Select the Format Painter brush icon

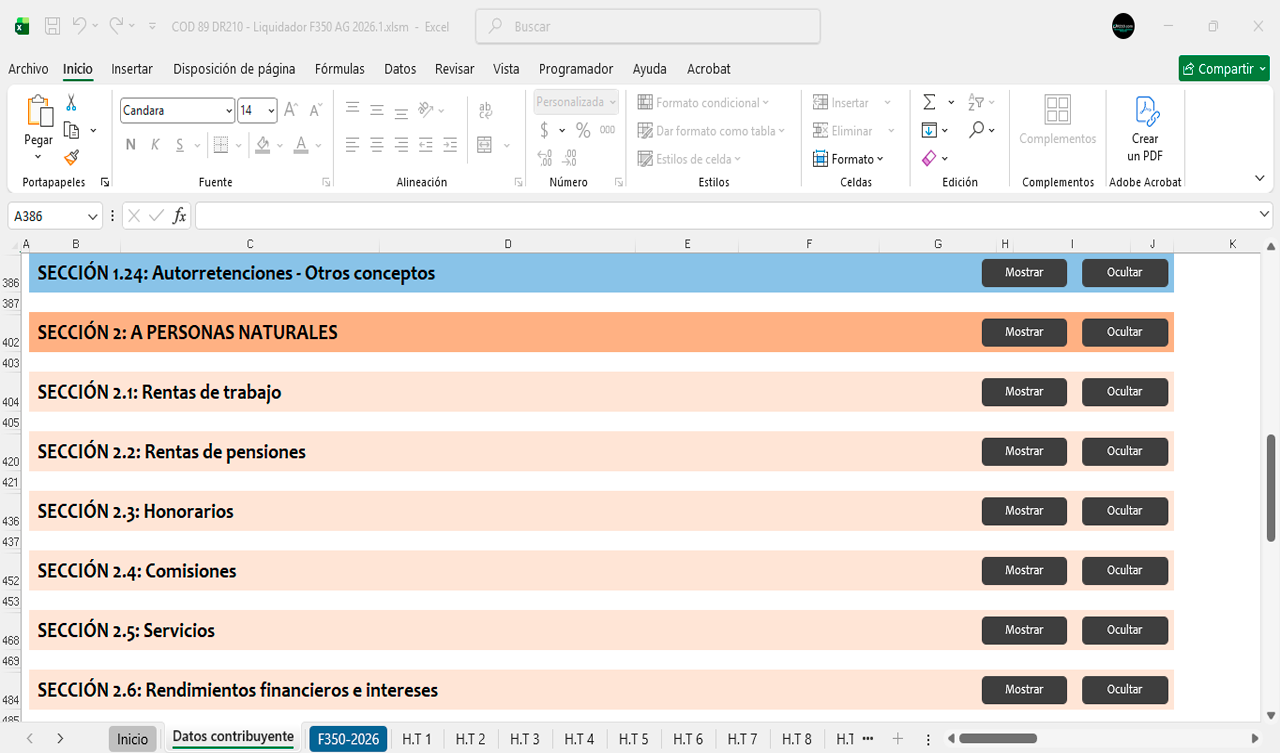click(71, 157)
